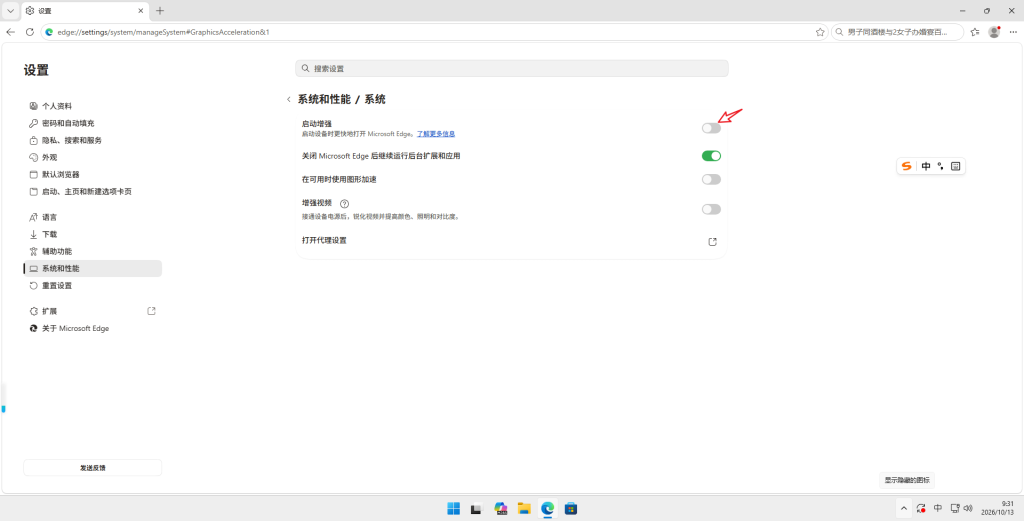Viewport: 1024px width, 521px height.
Task: Toggle Sogou punctuation mode icon
Action: pos(941,166)
